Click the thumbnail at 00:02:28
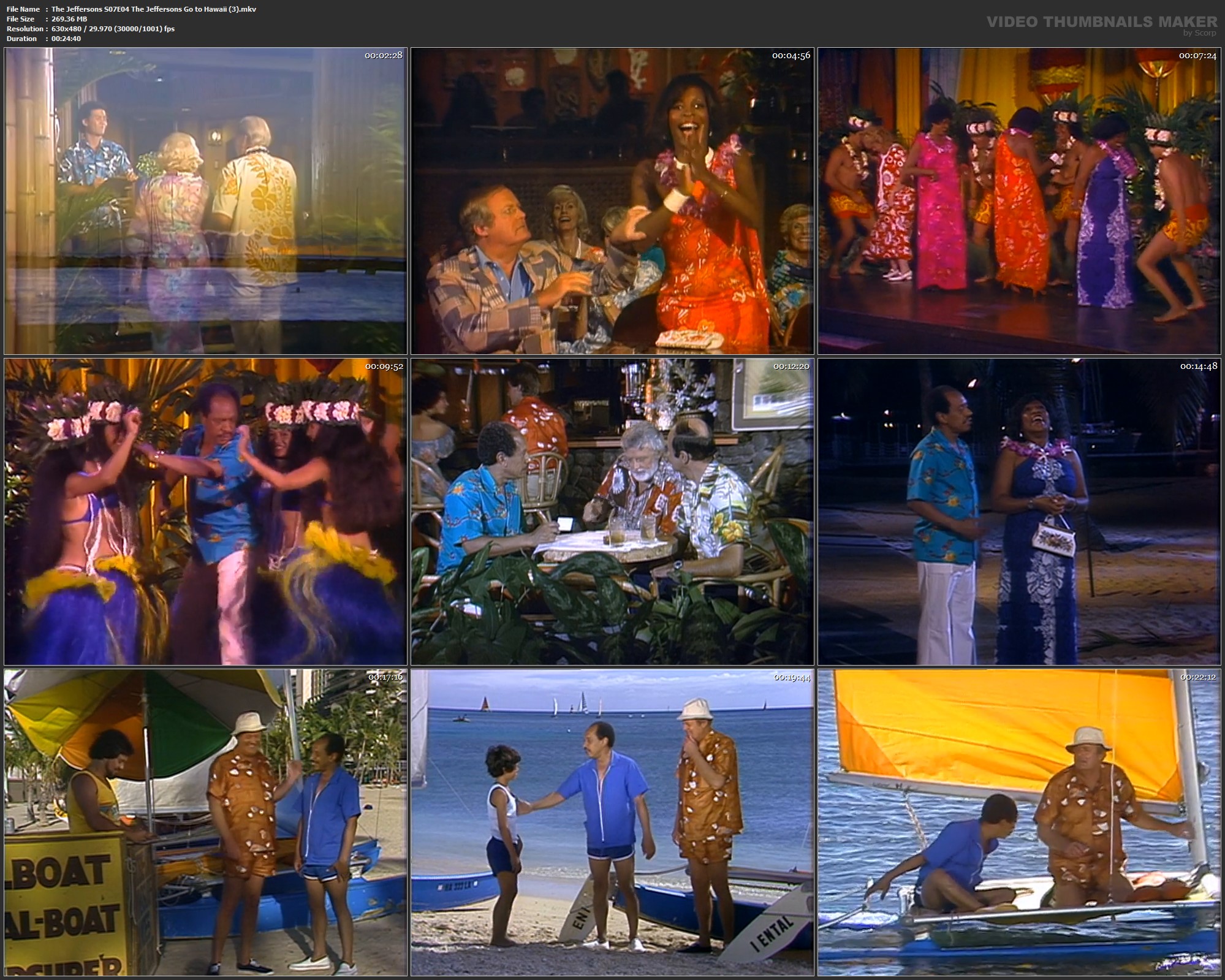Screen dimensions: 1225x980 click(205, 201)
